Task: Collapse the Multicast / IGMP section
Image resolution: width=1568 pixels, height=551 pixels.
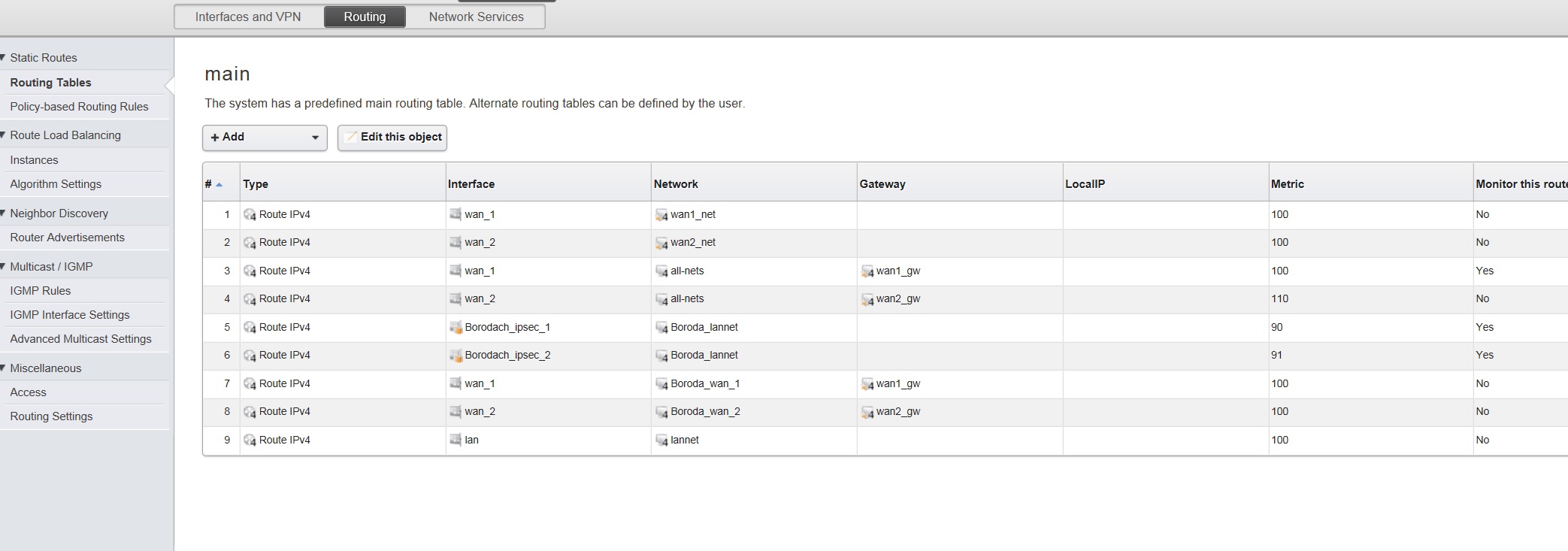Action: click(4, 267)
